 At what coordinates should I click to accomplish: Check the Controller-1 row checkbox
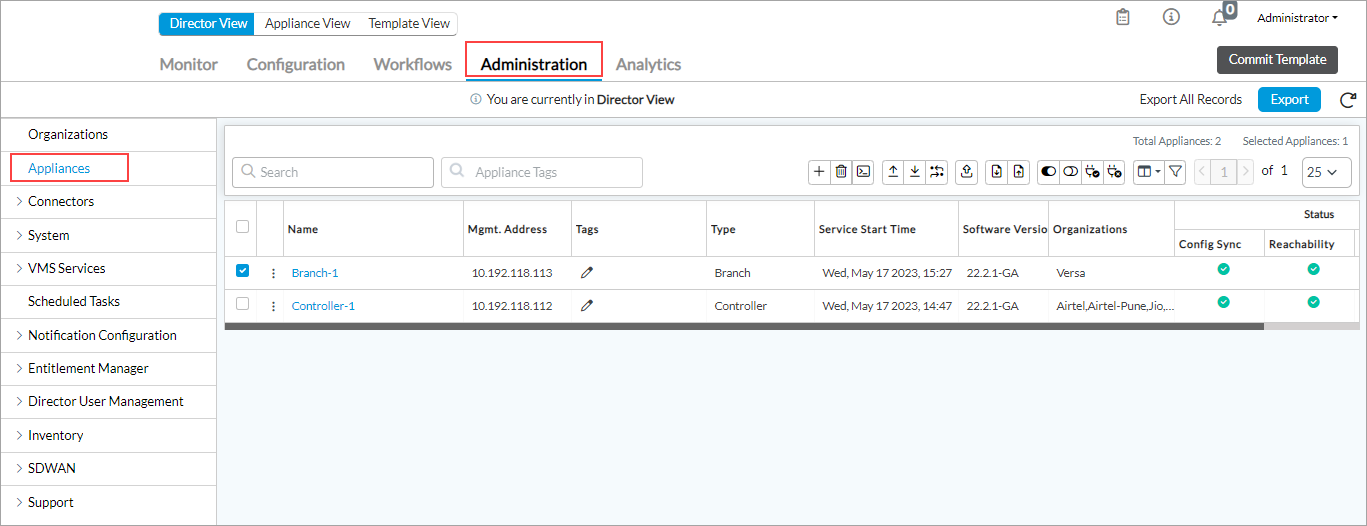coord(242,304)
